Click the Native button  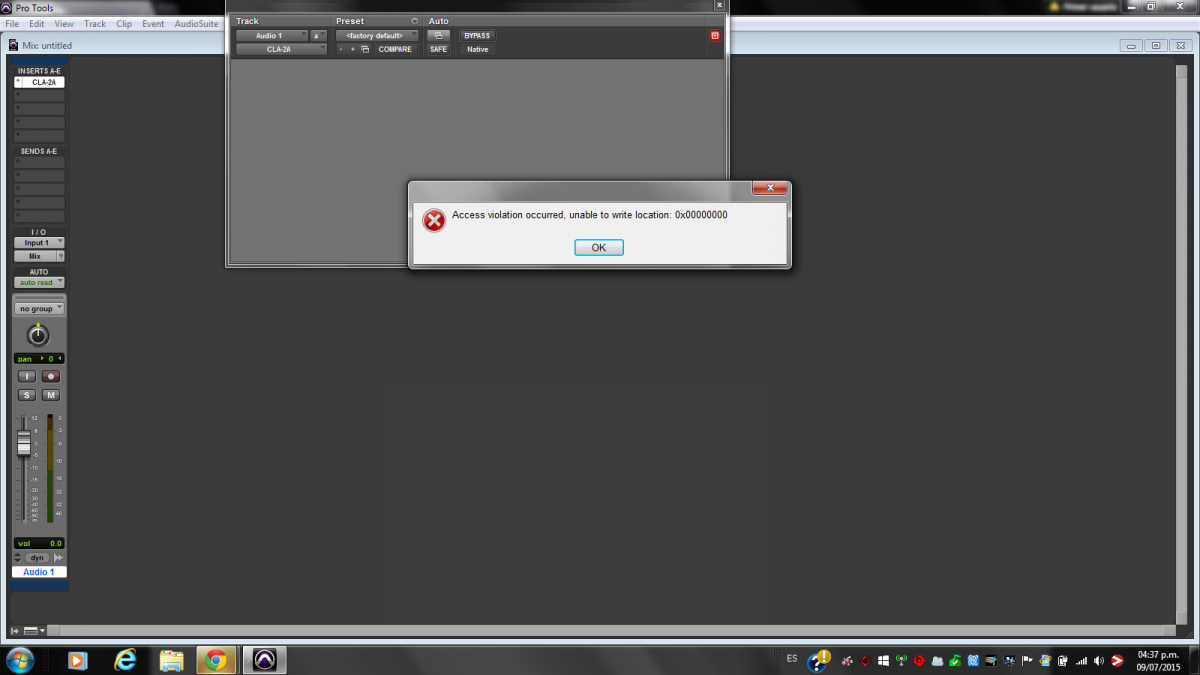pos(477,49)
